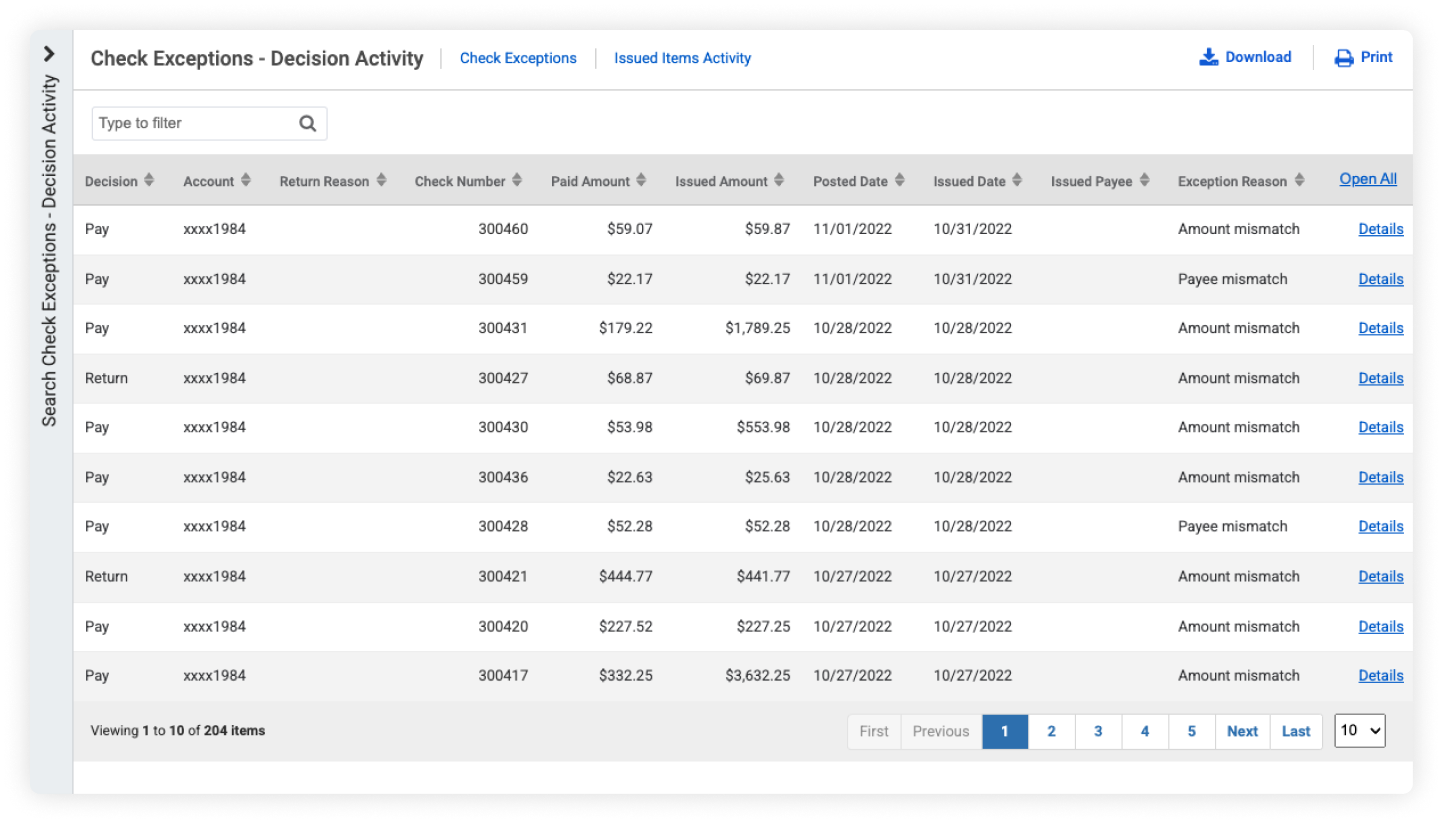View Details for check 300427

pyautogui.click(x=1381, y=378)
